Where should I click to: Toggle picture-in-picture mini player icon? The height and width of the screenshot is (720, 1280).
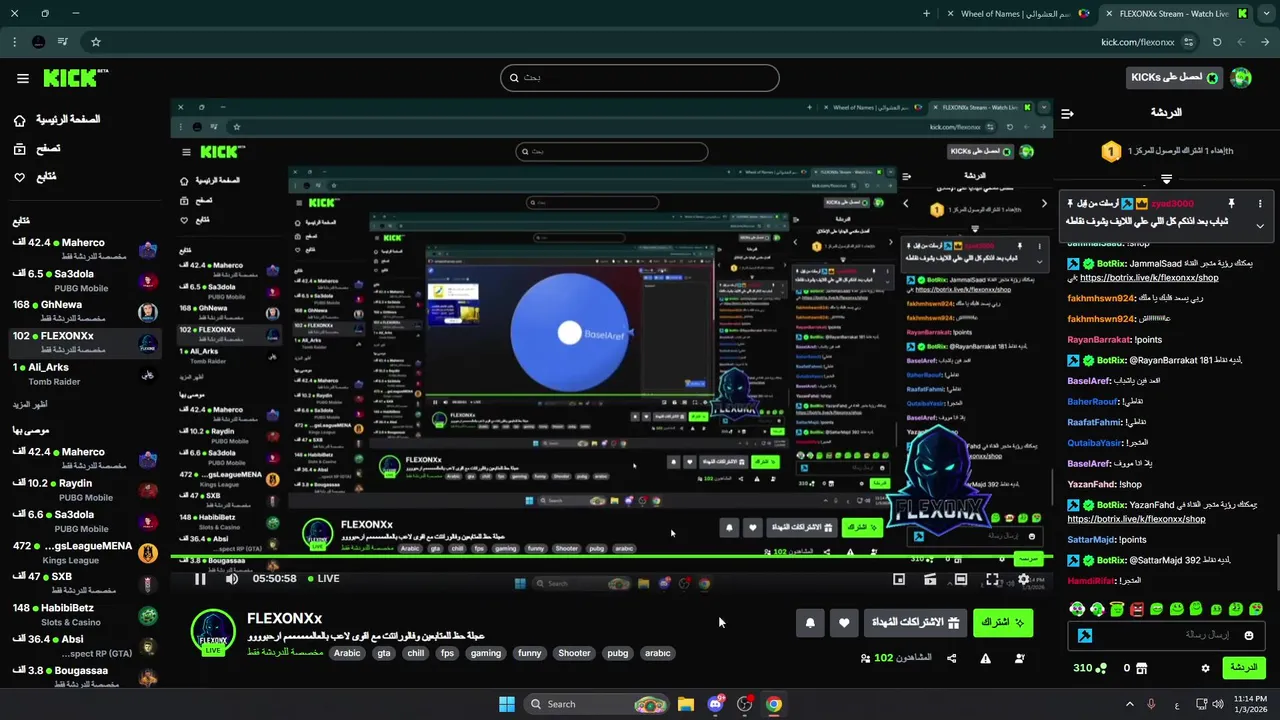tap(899, 578)
